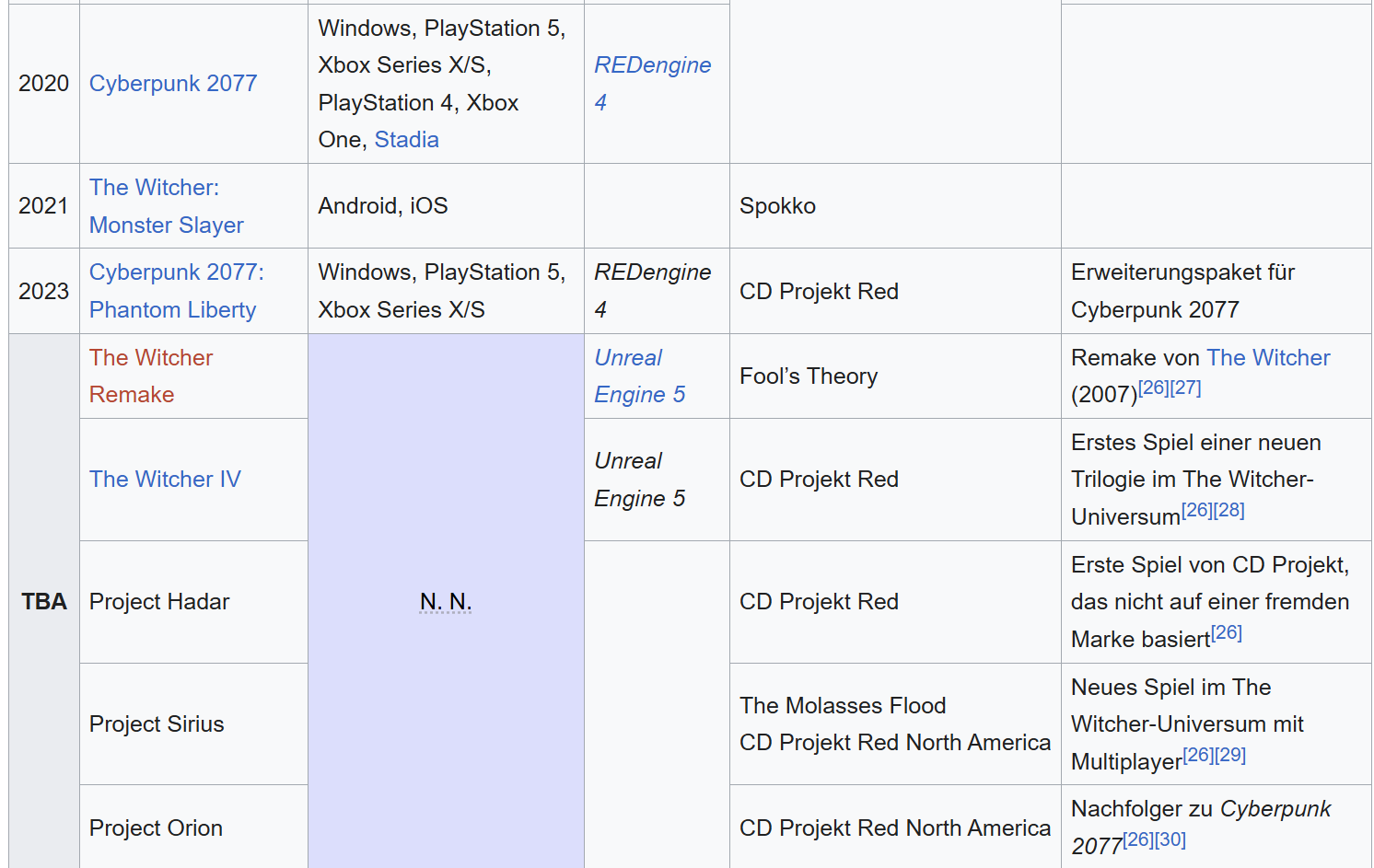
Task: Click the Project Hadar cell
Action: (x=193, y=602)
